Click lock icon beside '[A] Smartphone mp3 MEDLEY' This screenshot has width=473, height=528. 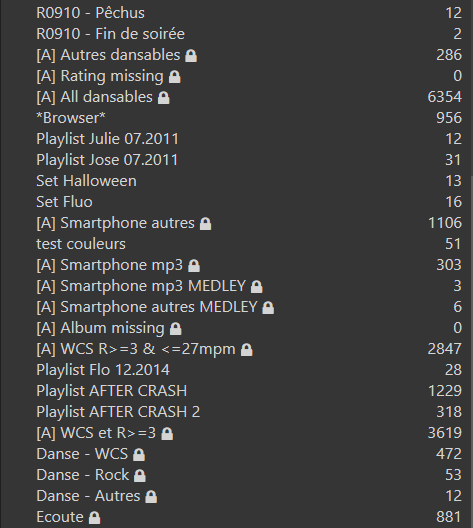(257, 287)
